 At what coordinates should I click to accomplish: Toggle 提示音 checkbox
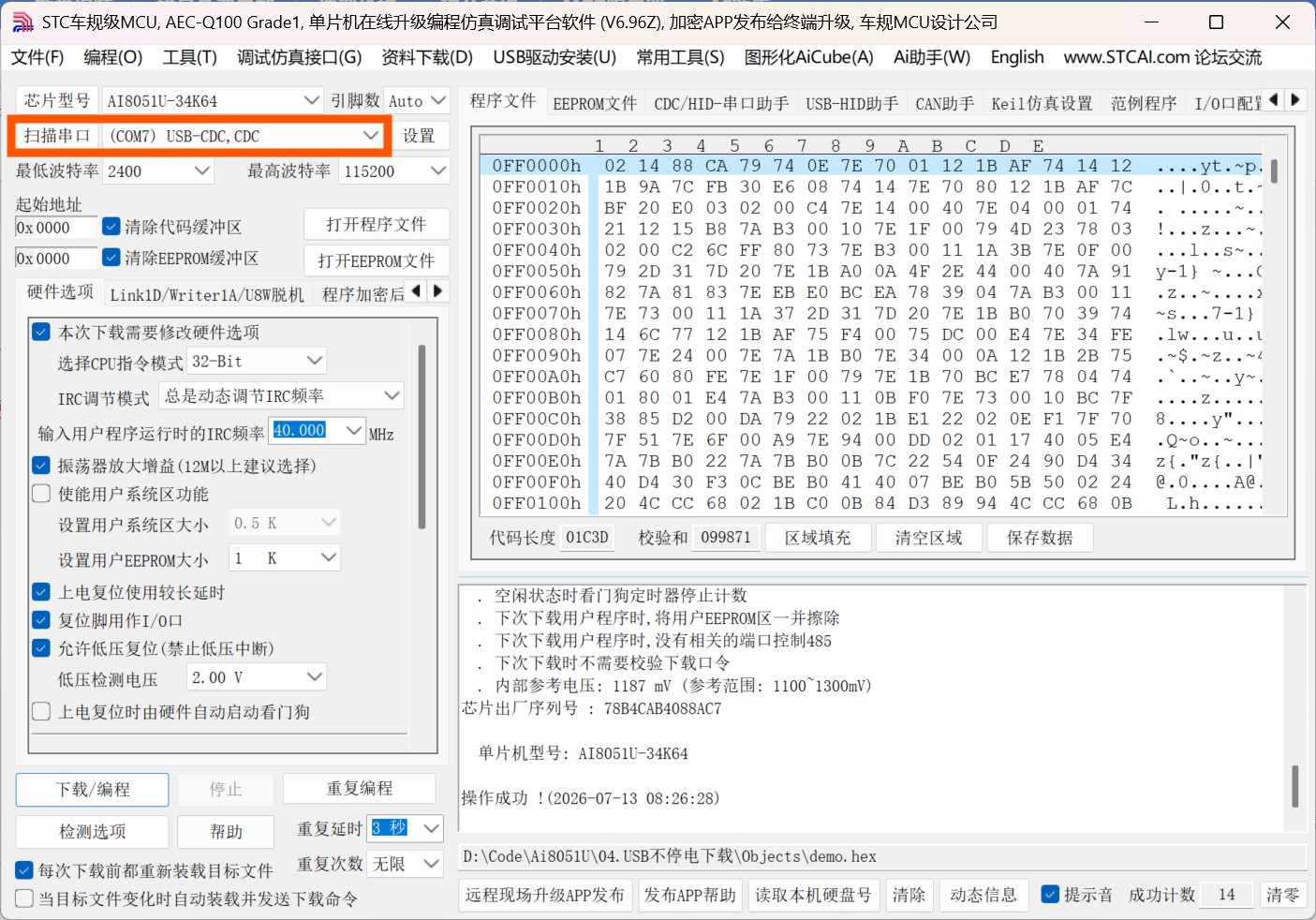pos(1050,895)
